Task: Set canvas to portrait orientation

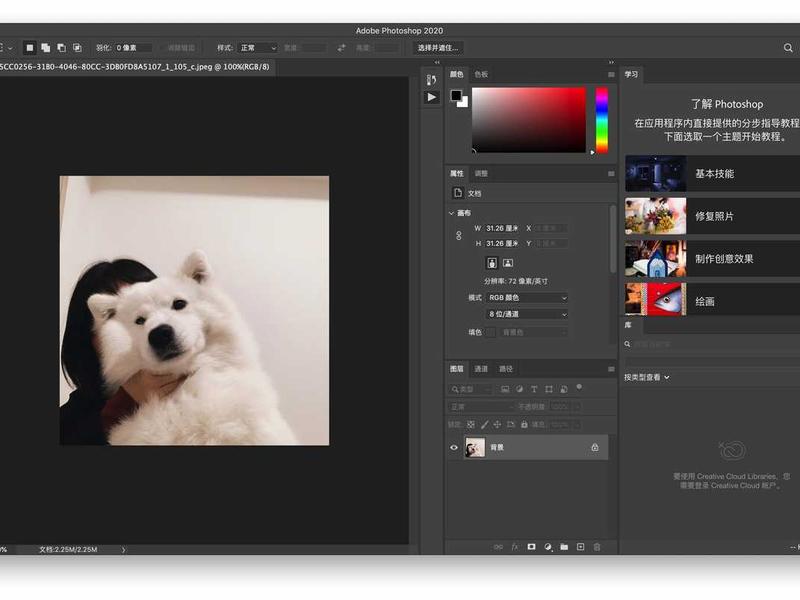Action: tap(492, 263)
